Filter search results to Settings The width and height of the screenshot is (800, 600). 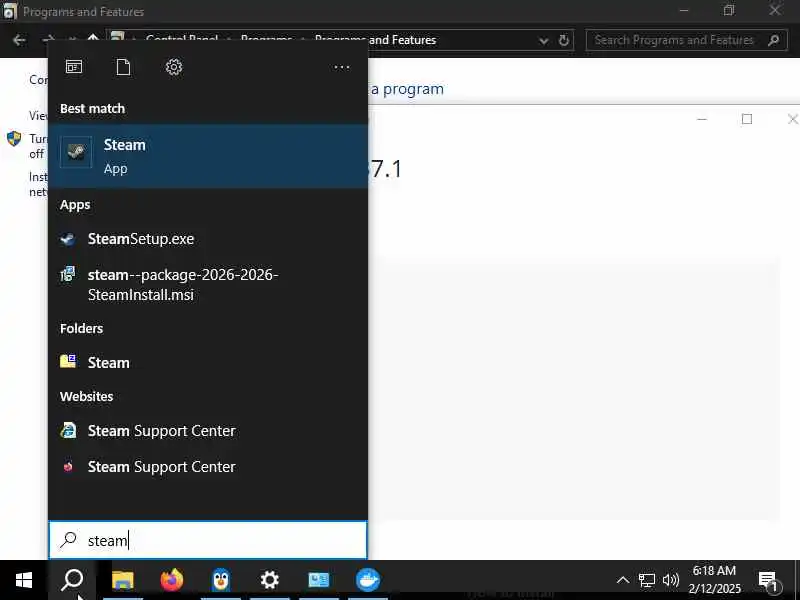174,67
